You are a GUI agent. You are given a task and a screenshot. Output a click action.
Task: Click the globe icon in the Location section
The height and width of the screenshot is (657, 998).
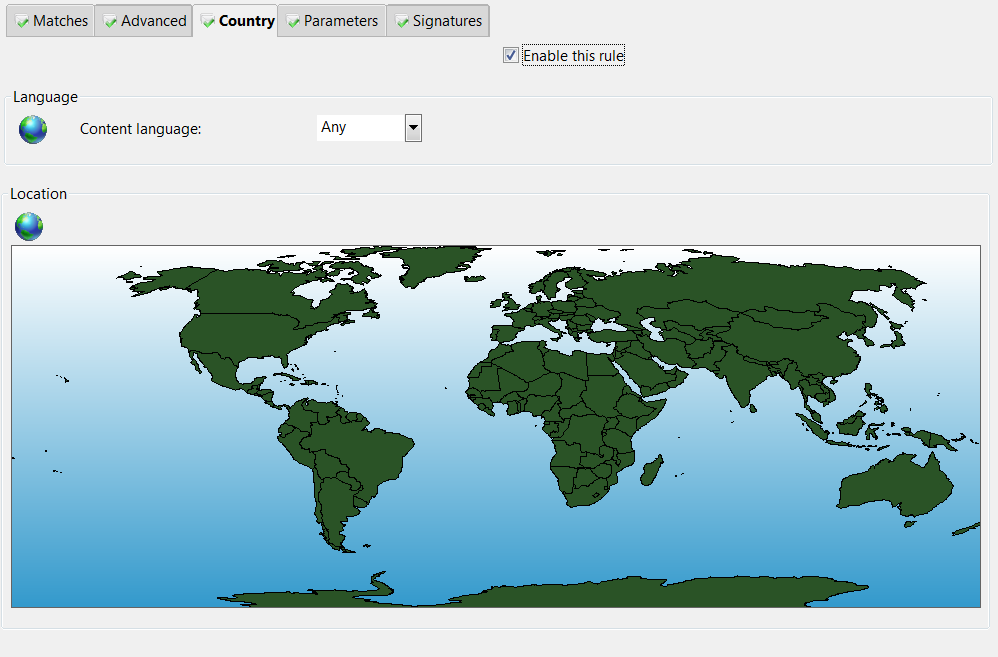29,227
